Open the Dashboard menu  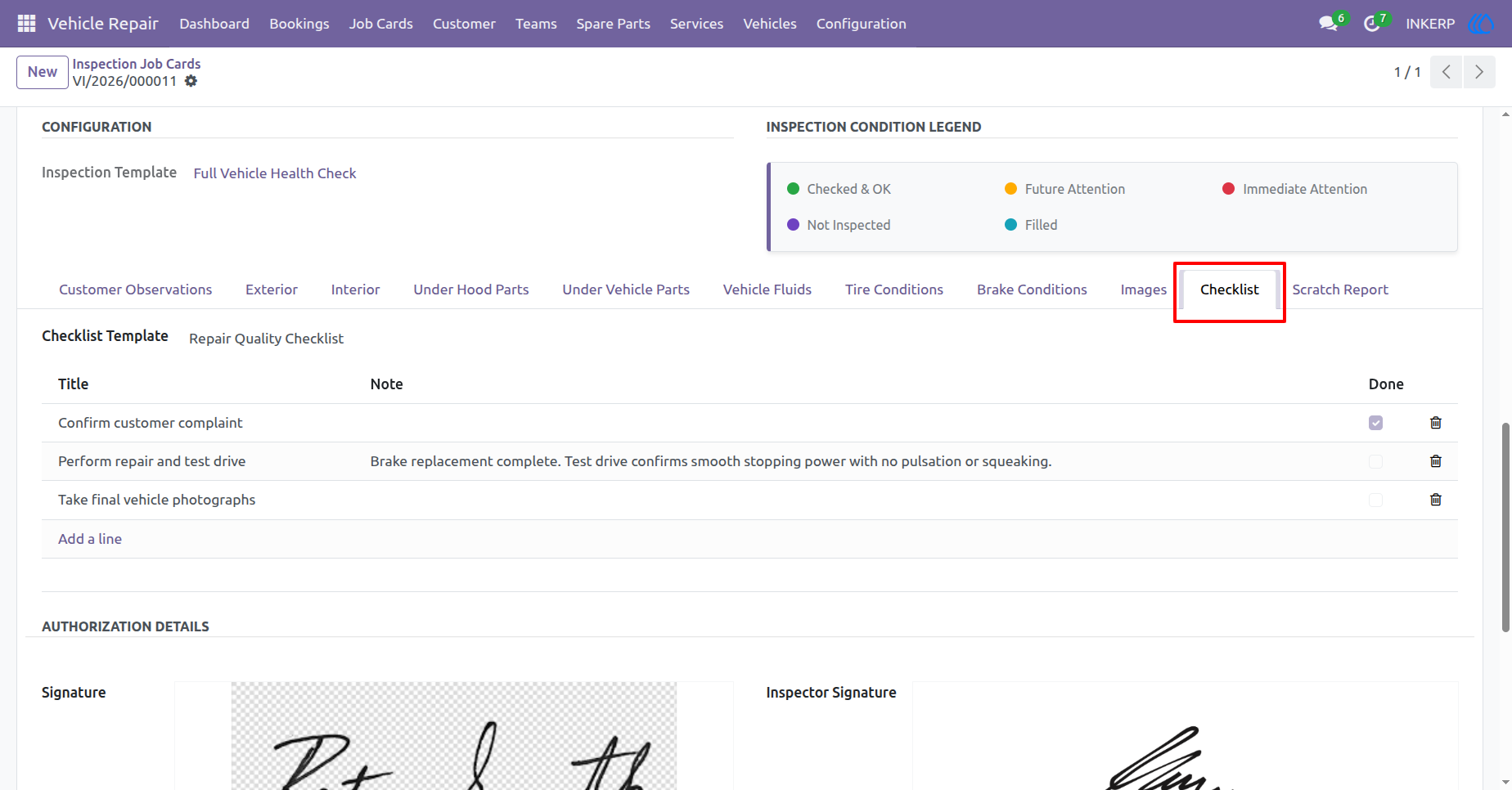click(x=214, y=24)
